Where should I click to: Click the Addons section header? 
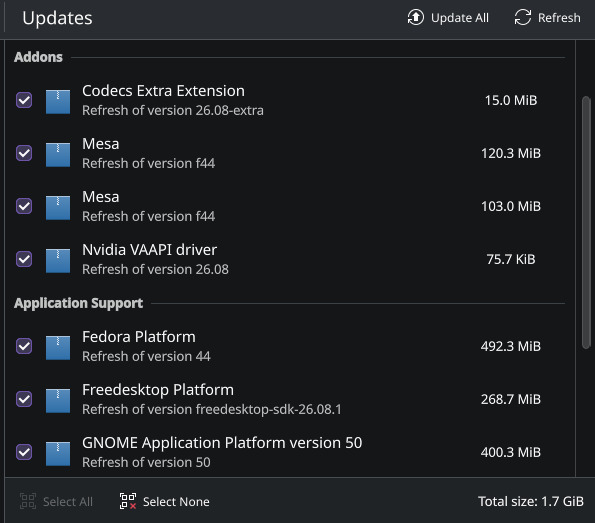click(x=38, y=57)
